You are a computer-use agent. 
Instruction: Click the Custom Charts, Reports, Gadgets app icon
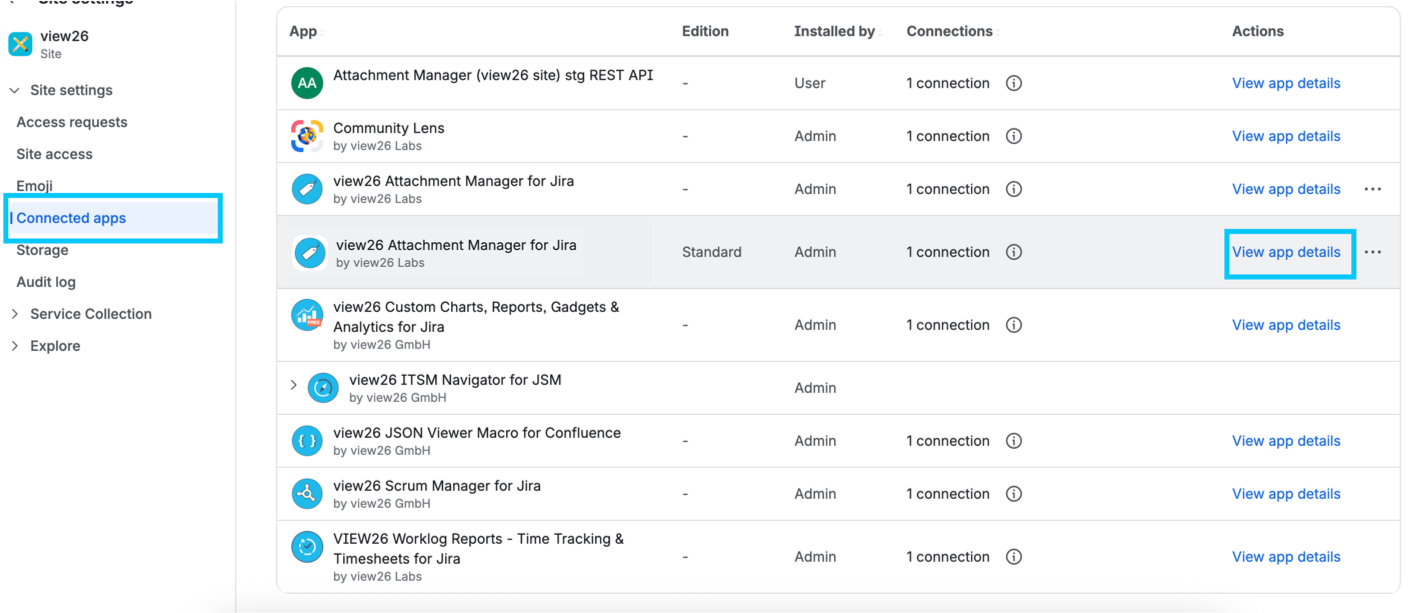[x=307, y=315]
